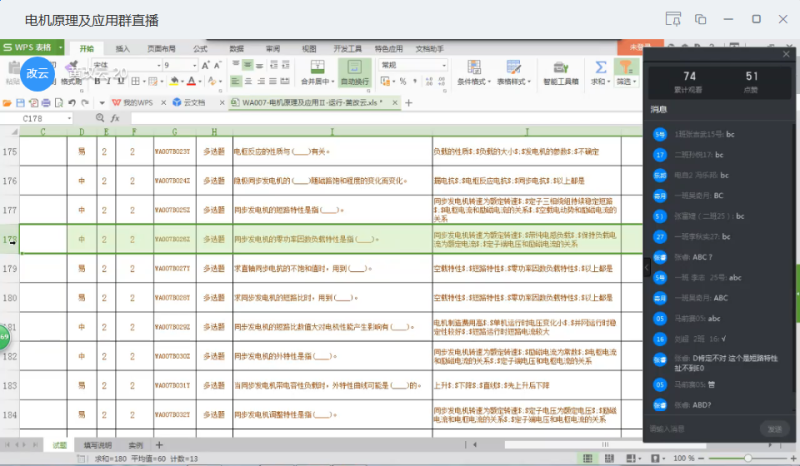
Task: Add a new sheet with the plus button
Action: [x=159, y=445]
